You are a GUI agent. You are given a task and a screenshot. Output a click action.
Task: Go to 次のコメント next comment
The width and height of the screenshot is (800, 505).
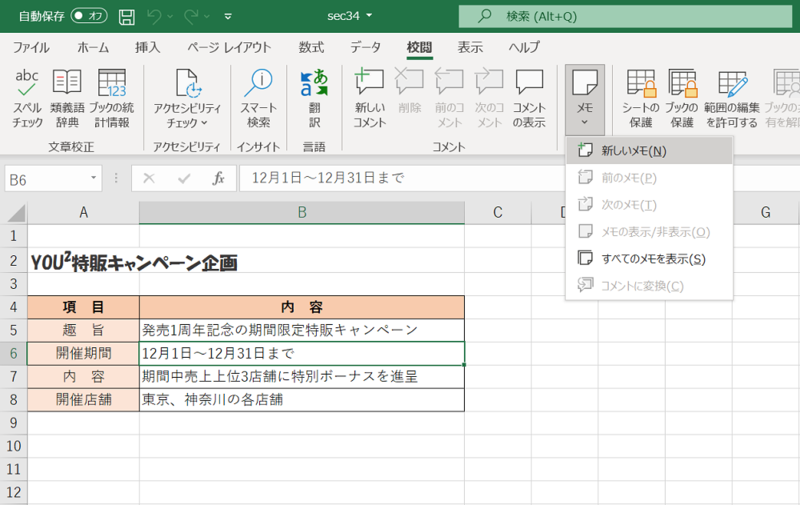point(489,98)
